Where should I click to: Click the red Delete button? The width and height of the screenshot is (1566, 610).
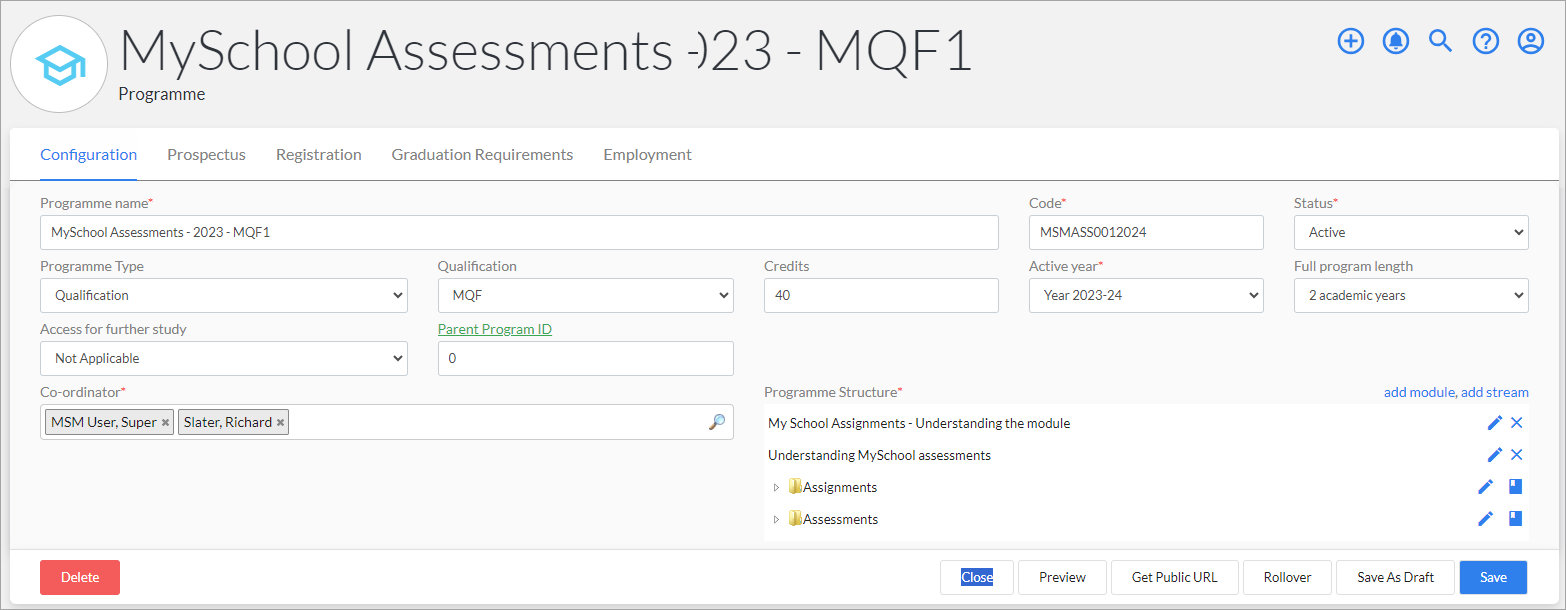point(80,577)
